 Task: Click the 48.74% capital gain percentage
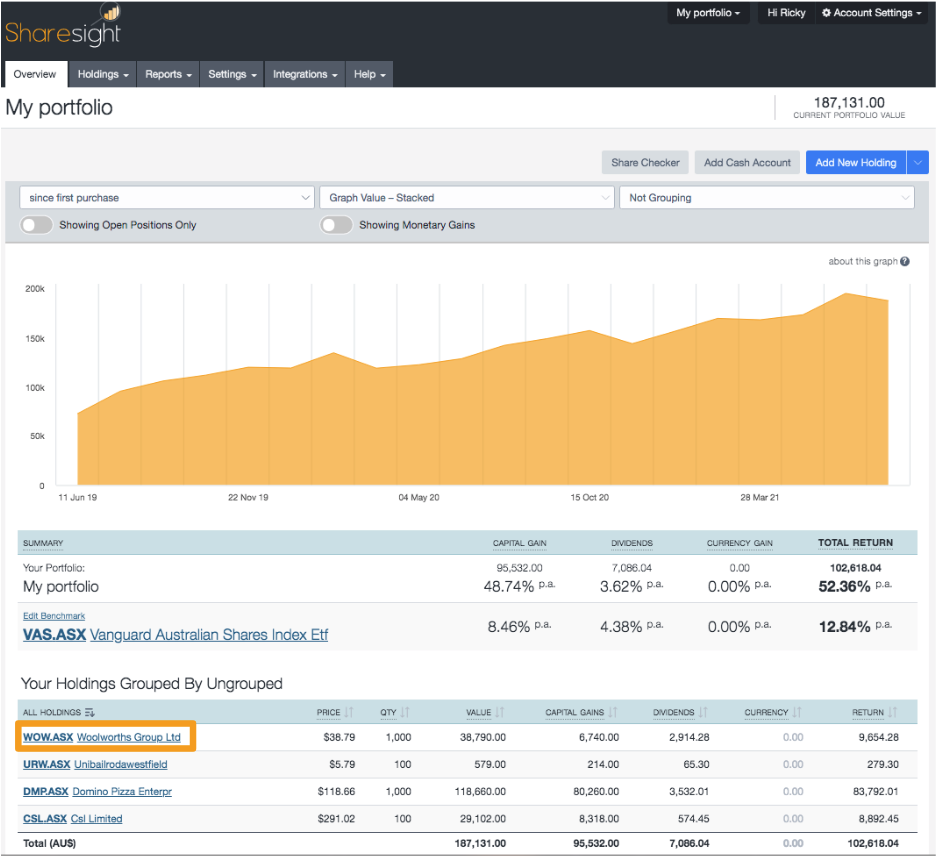point(509,586)
